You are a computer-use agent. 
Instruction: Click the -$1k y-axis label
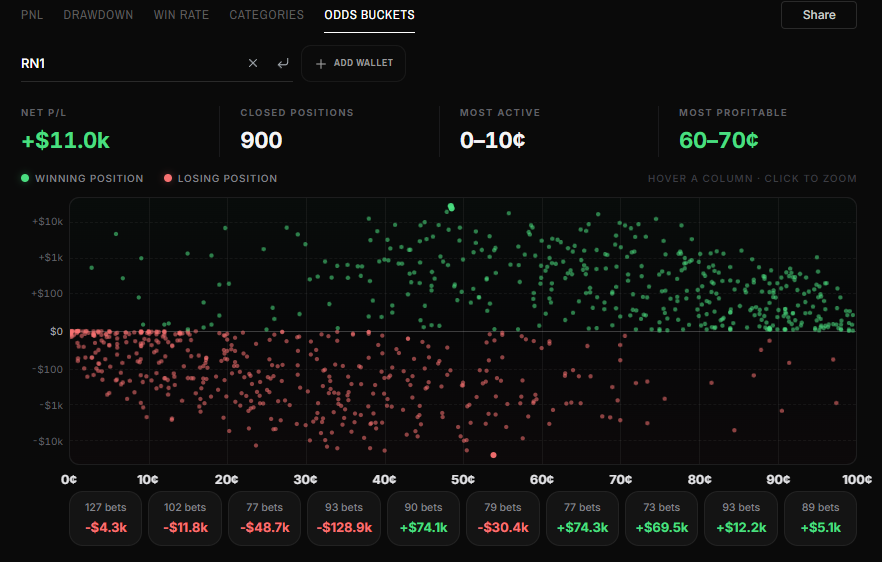click(x=51, y=406)
